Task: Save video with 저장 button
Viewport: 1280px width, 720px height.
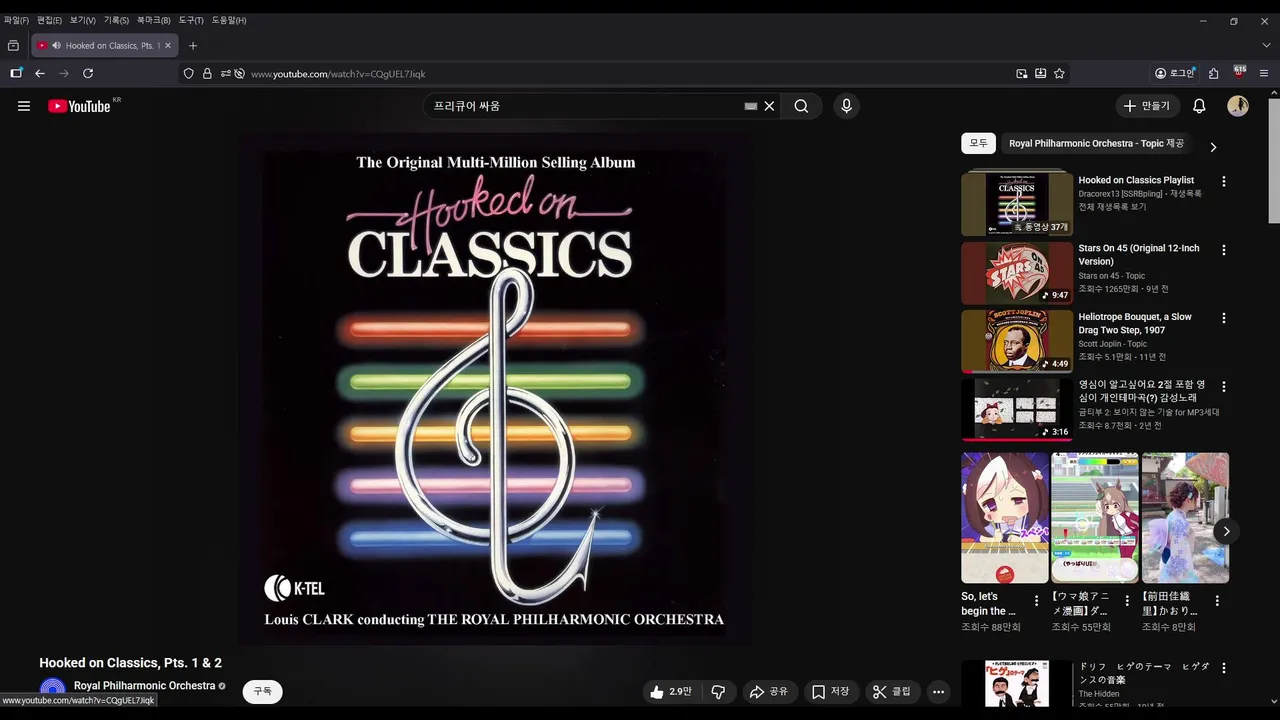Action: click(x=830, y=692)
